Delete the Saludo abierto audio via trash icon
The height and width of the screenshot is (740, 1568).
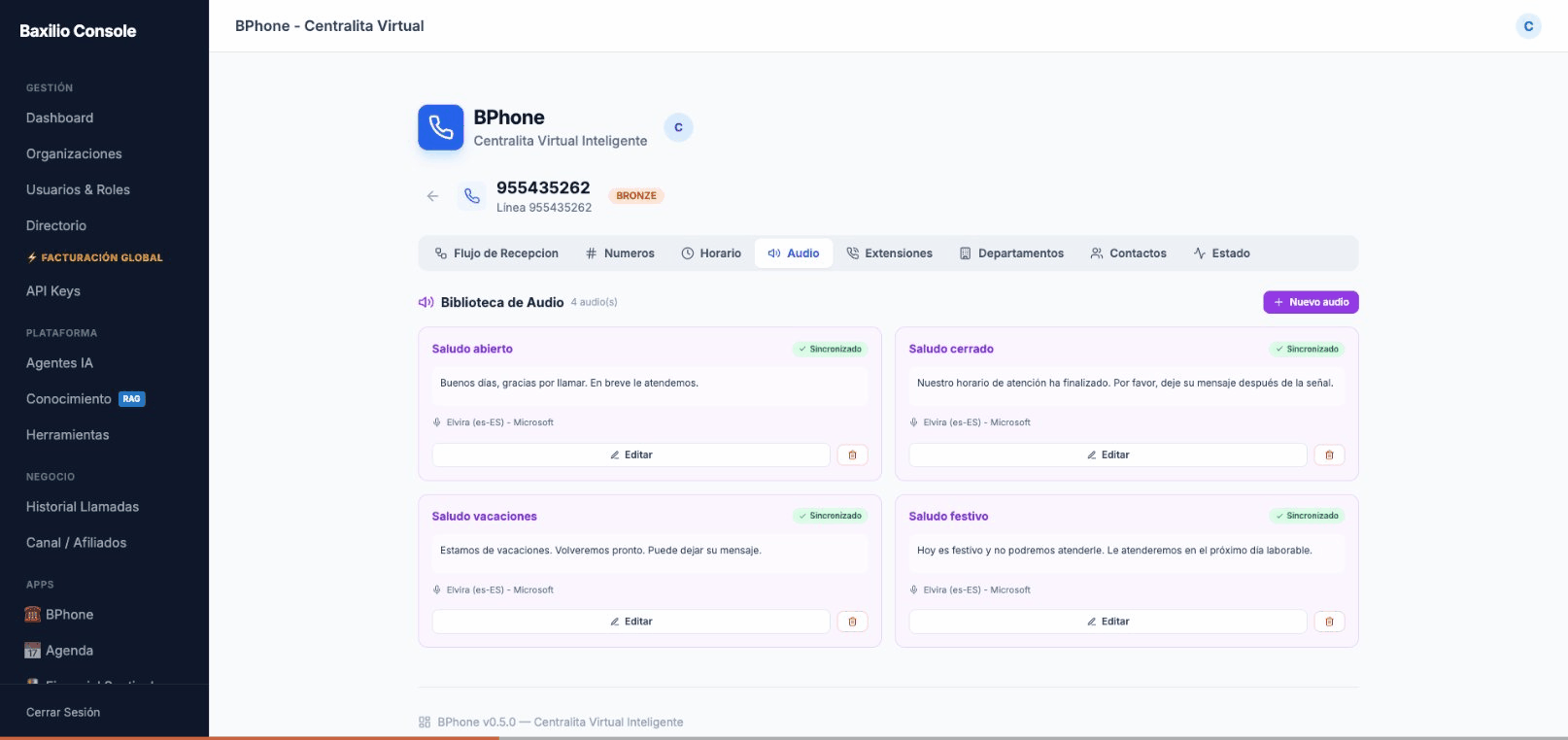tap(852, 454)
